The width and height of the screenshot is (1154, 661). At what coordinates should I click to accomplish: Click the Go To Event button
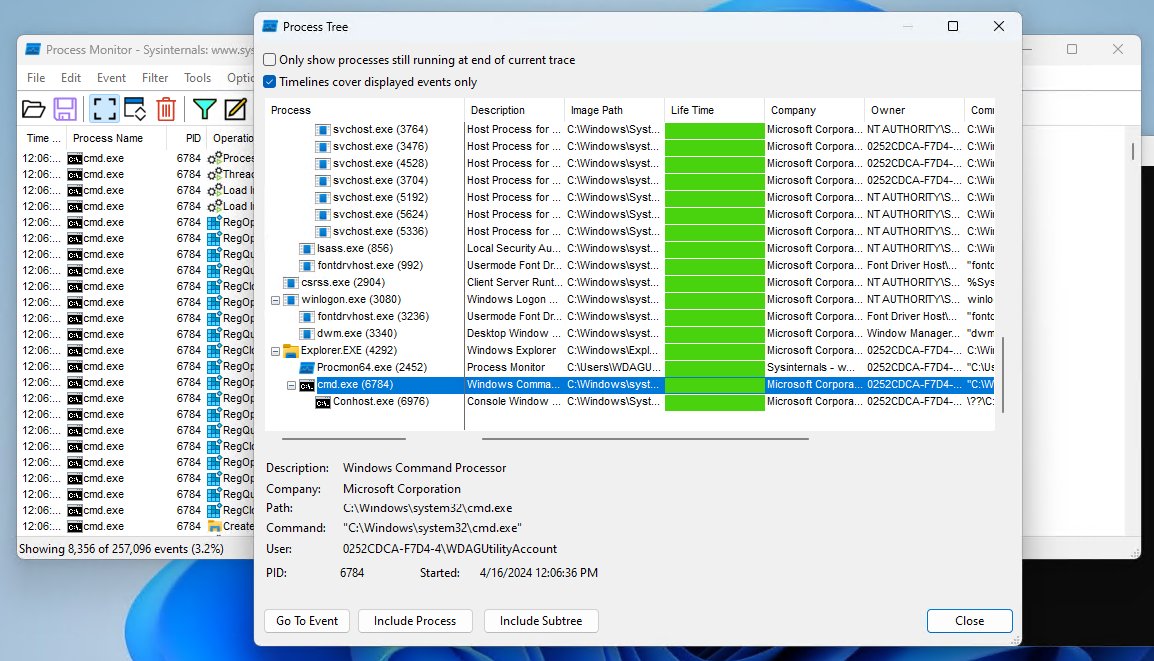coord(307,621)
